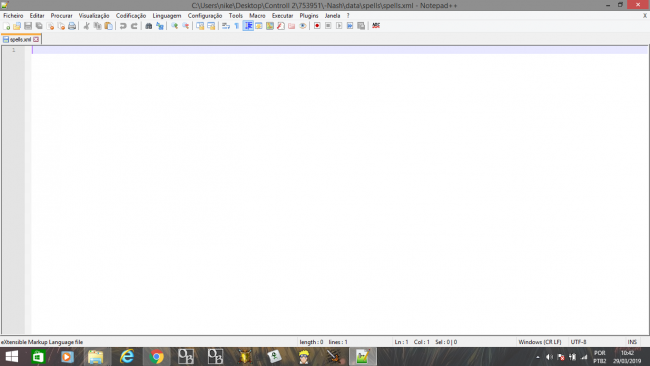Open the ? help menu
The height and width of the screenshot is (366, 650).
pos(348,16)
